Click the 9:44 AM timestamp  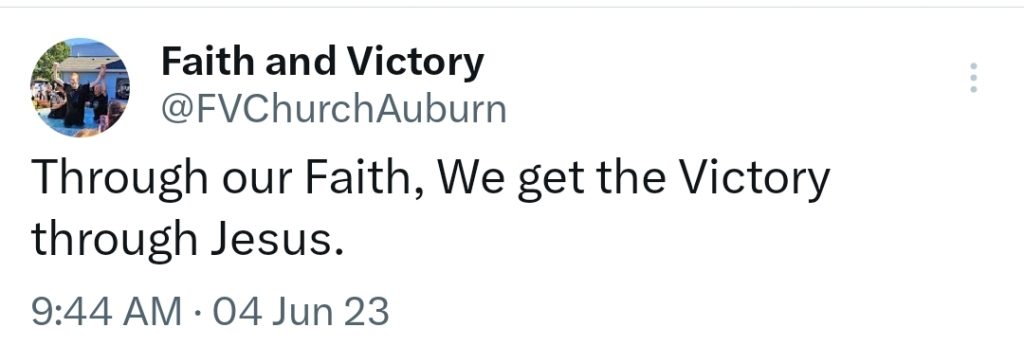click(107, 312)
